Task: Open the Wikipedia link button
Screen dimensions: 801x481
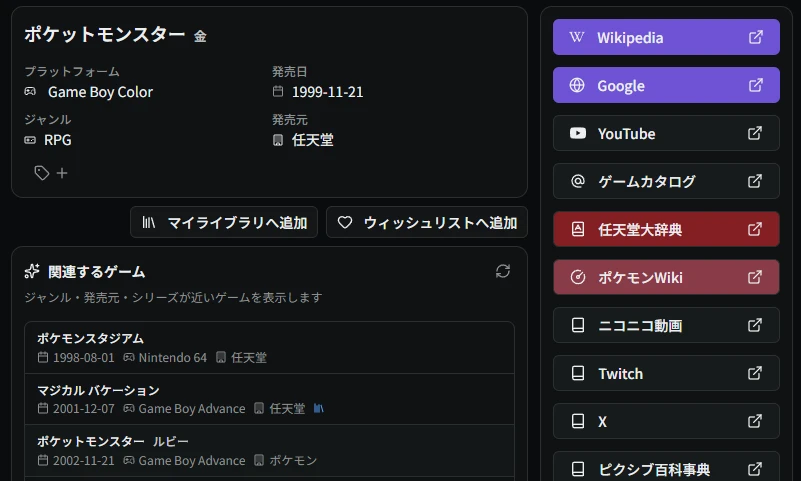Action: 666,37
